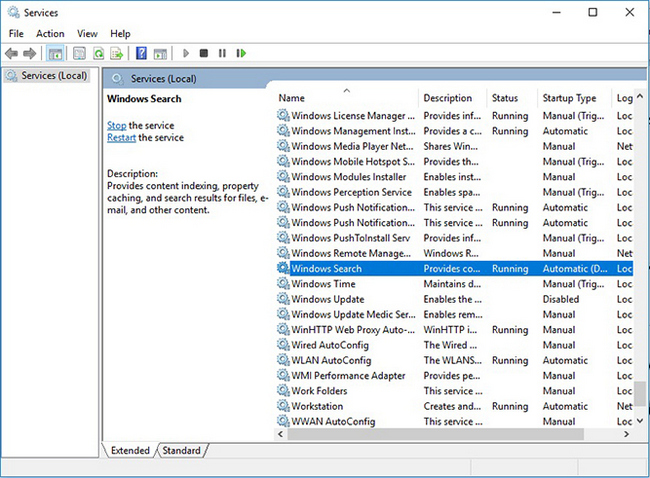The width and height of the screenshot is (650, 478).
Task: Select Windows PushToInstall Serv service name
Action: [351, 238]
